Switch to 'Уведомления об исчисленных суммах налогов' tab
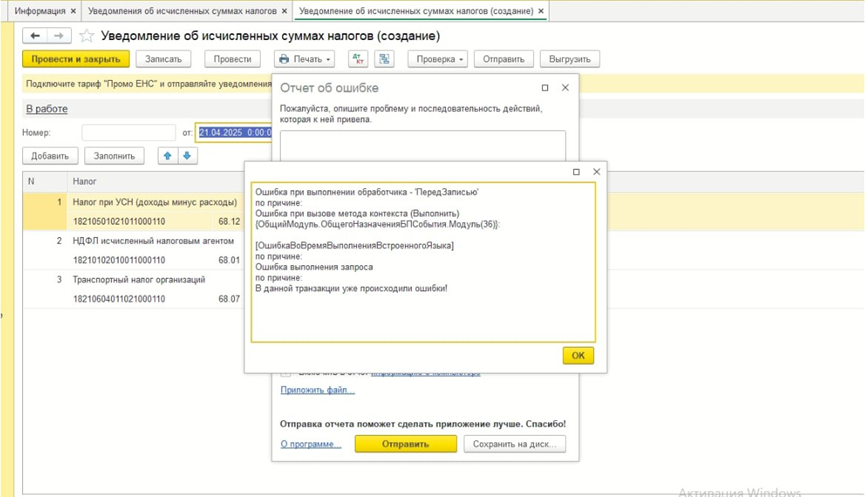Screen dimensions: 865x497 pyautogui.click(x=182, y=11)
